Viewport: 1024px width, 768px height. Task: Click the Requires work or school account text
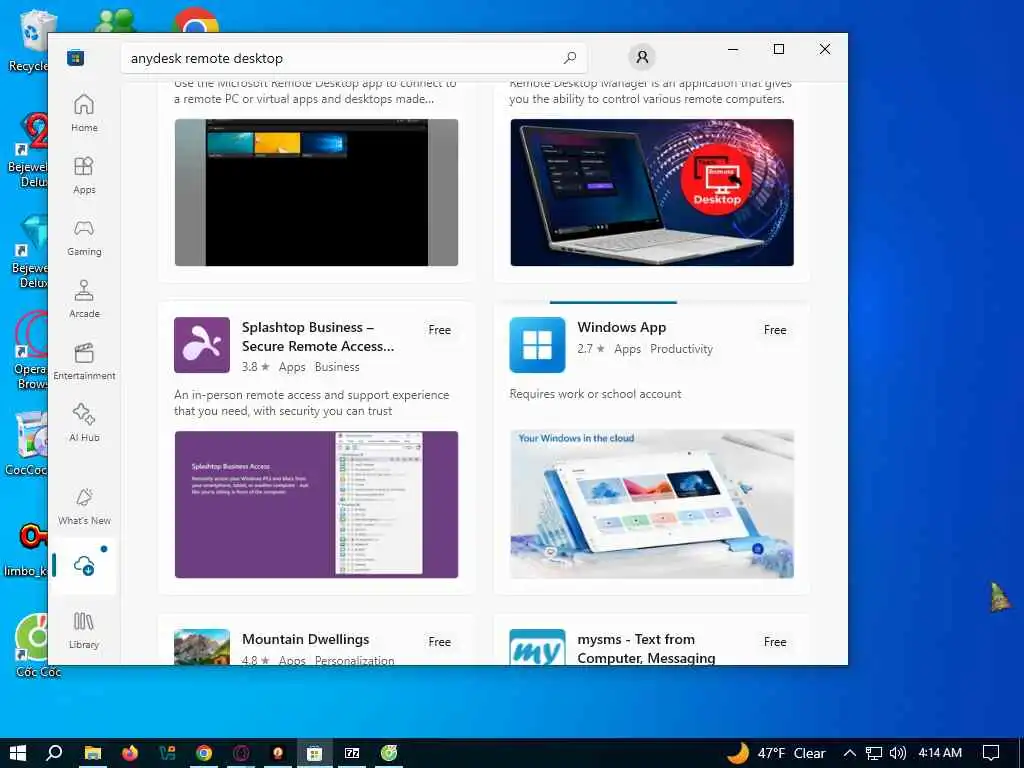pyautogui.click(x=595, y=394)
